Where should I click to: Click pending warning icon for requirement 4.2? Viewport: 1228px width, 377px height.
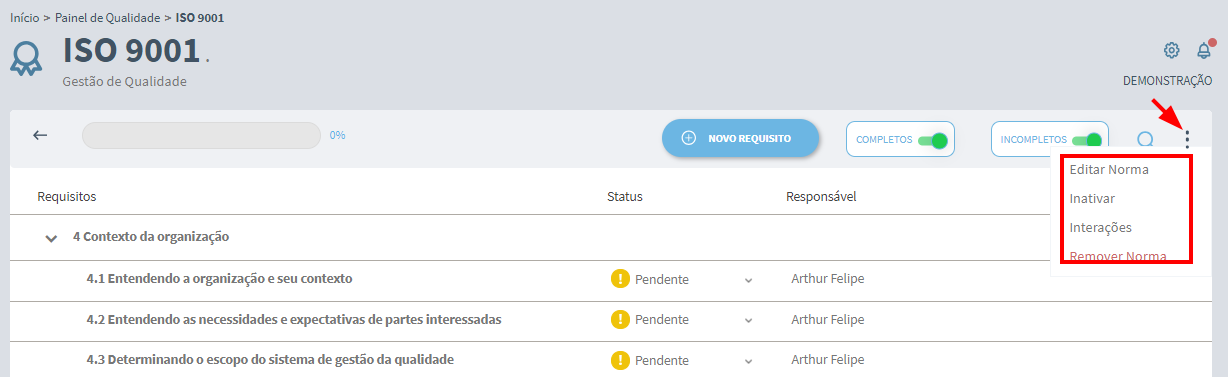tap(620, 320)
